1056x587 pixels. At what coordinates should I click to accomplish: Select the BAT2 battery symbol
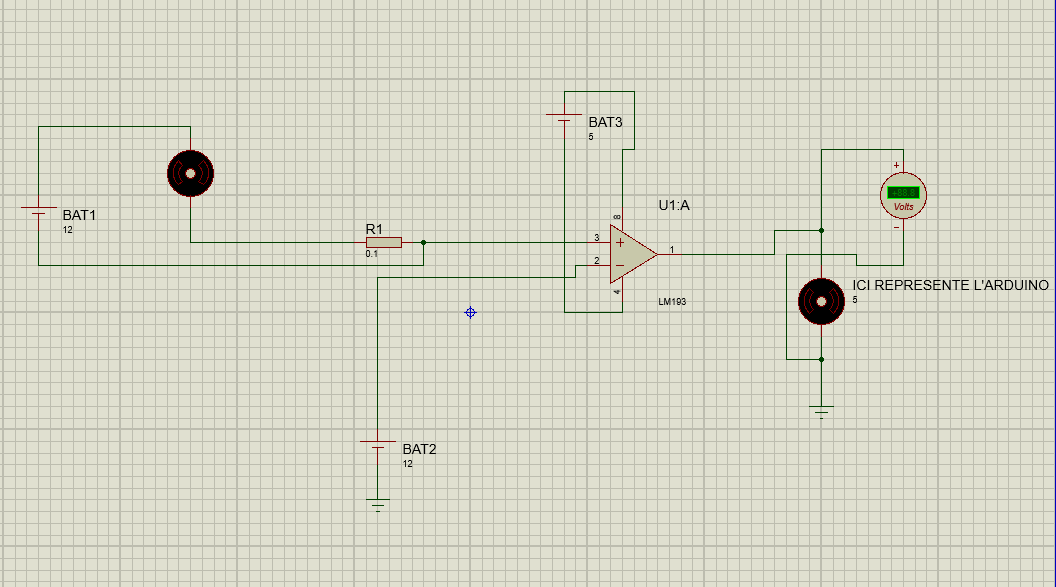coord(378,445)
